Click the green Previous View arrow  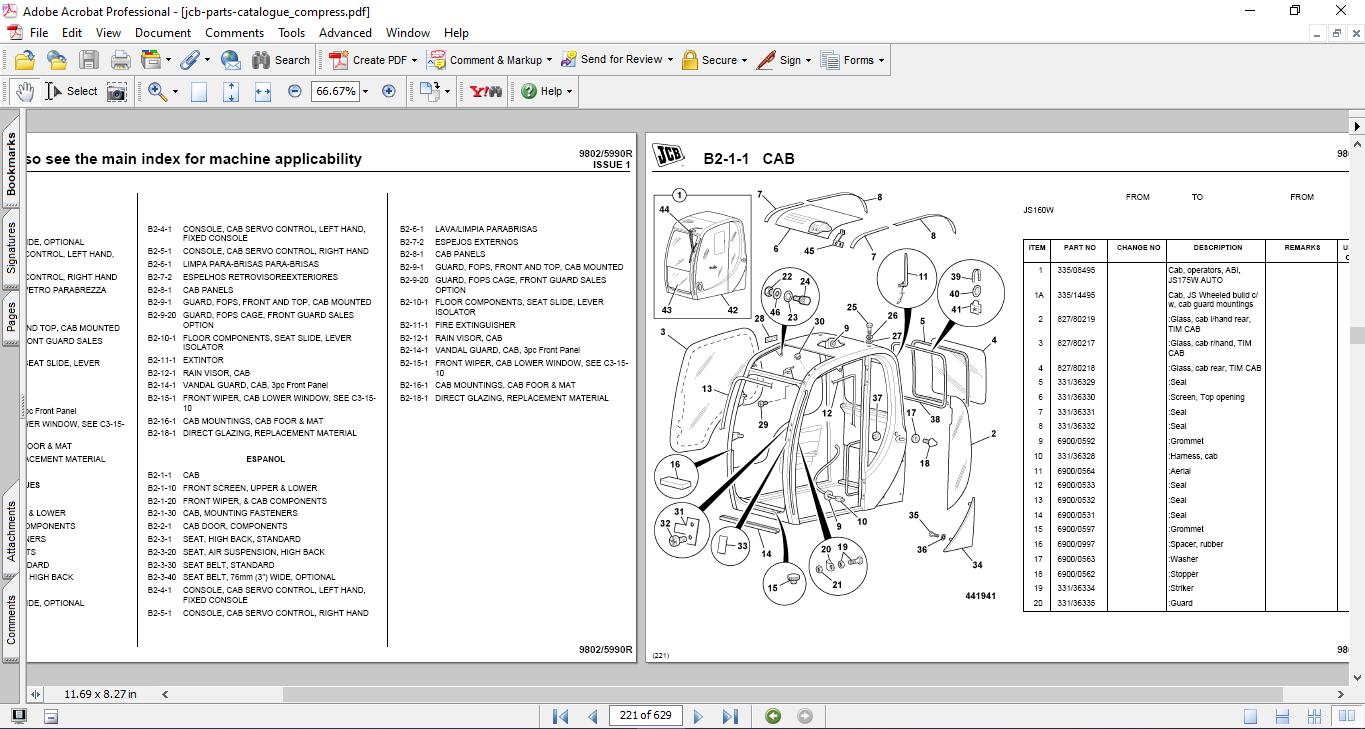point(773,716)
